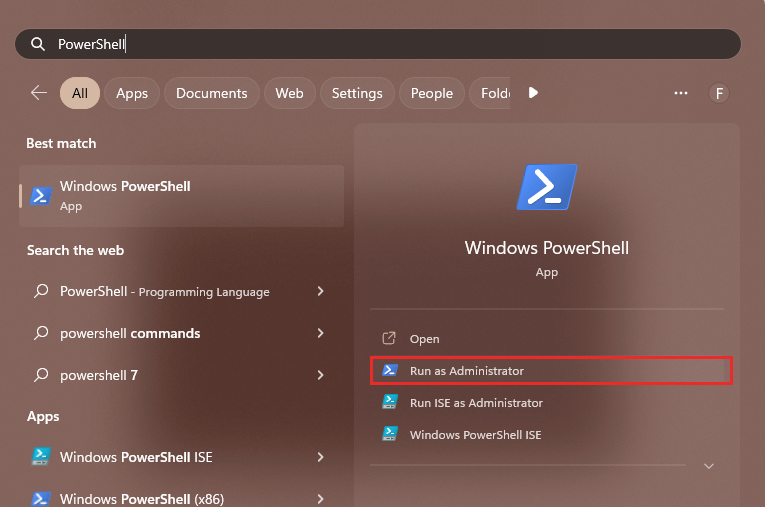Viewport: 765px width, 507px height.
Task: Go back using the left arrow
Action: [39, 93]
